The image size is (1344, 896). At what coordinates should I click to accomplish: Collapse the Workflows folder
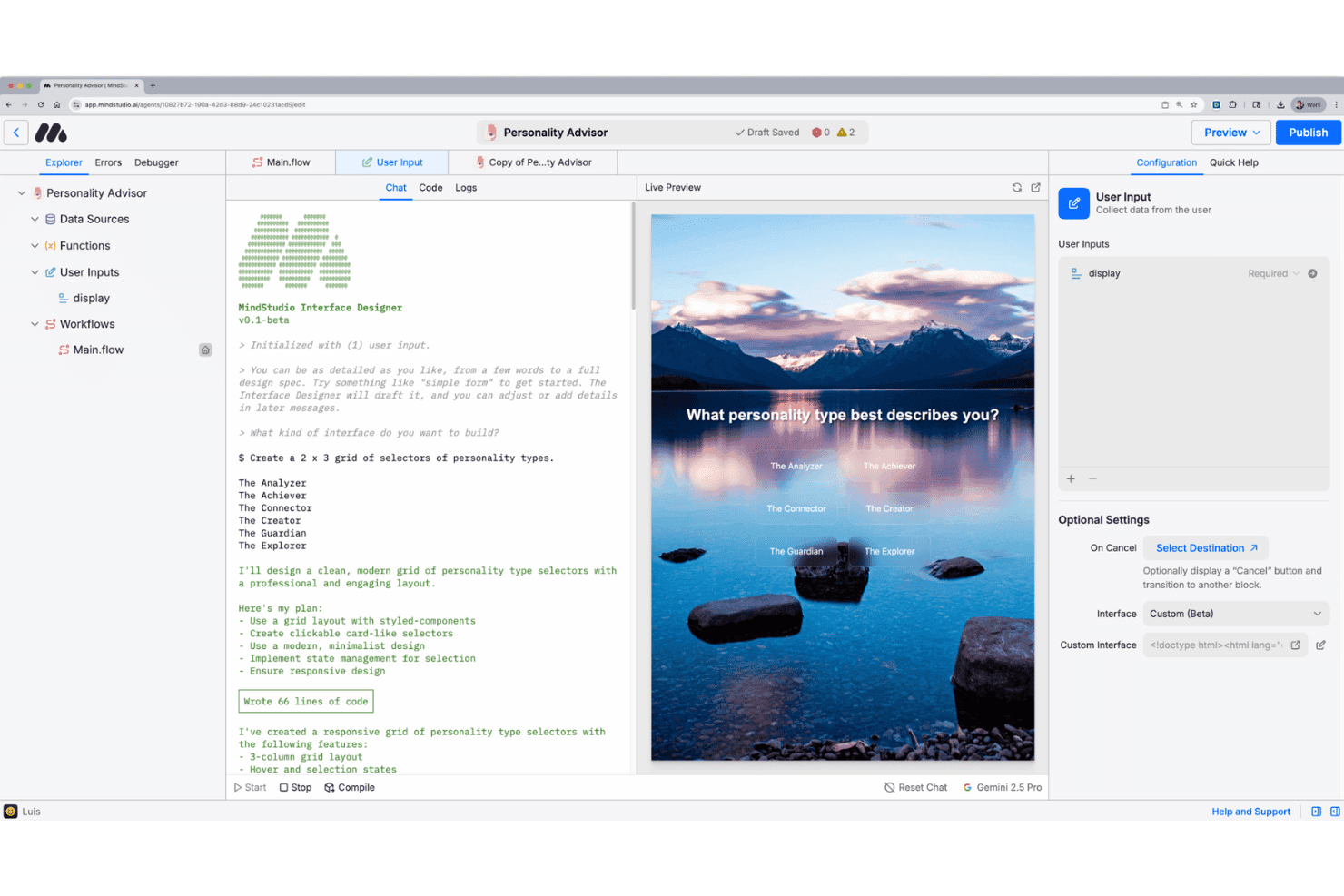coord(35,324)
